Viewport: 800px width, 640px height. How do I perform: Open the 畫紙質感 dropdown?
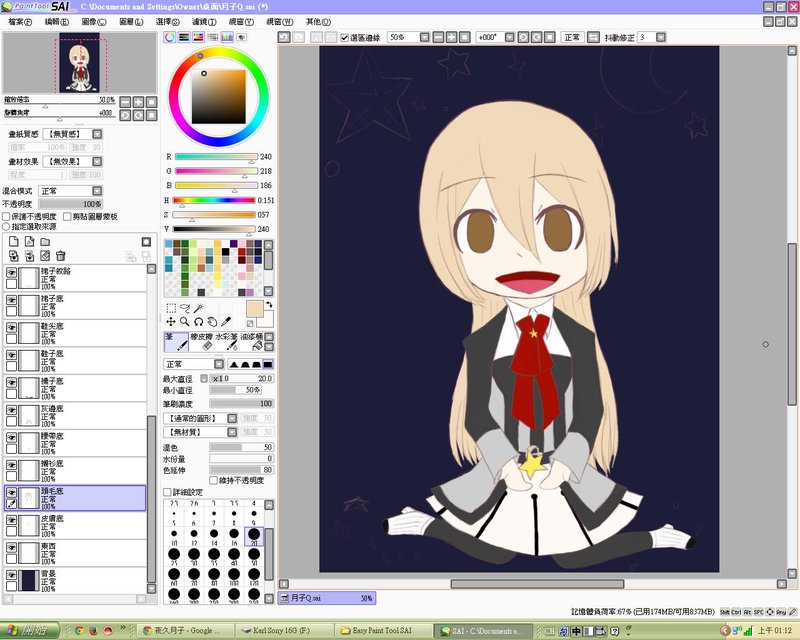click(x=97, y=134)
